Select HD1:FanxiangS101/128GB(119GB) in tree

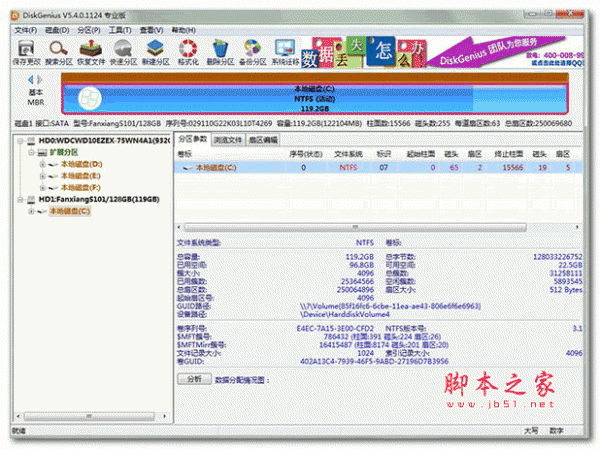(x=99, y=199)
